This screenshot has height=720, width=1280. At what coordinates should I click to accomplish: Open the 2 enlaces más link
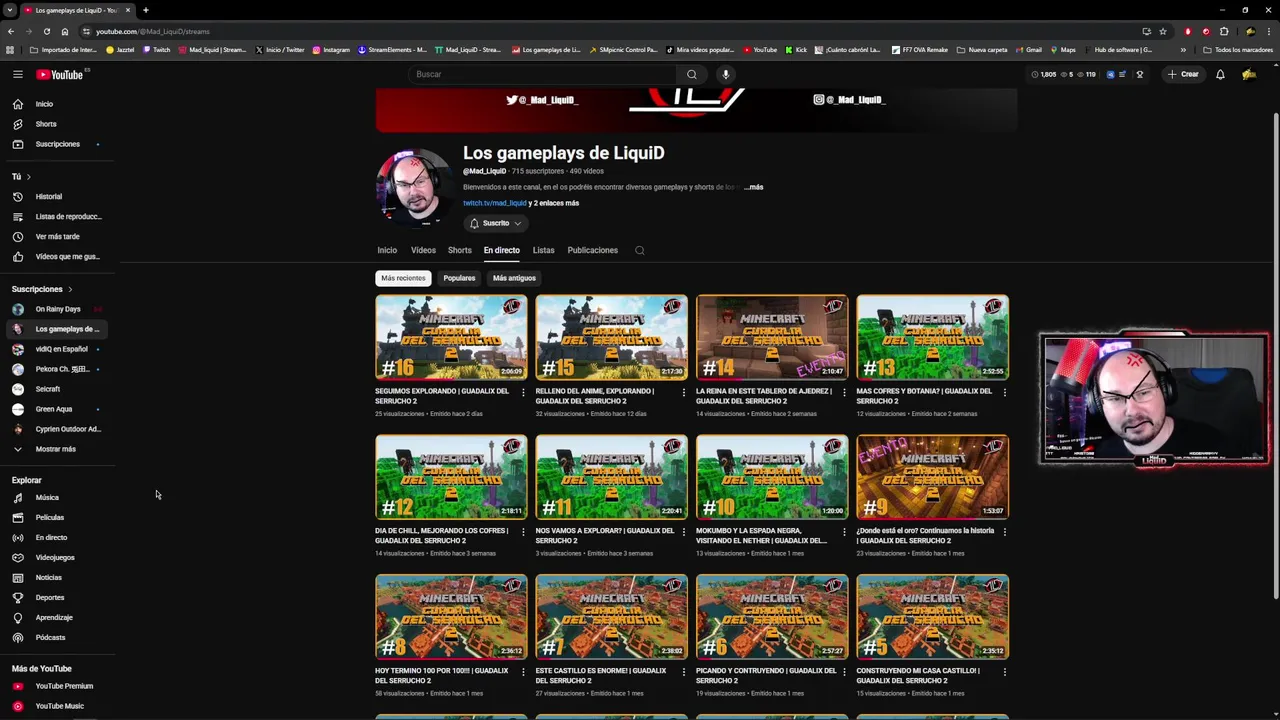556,203
